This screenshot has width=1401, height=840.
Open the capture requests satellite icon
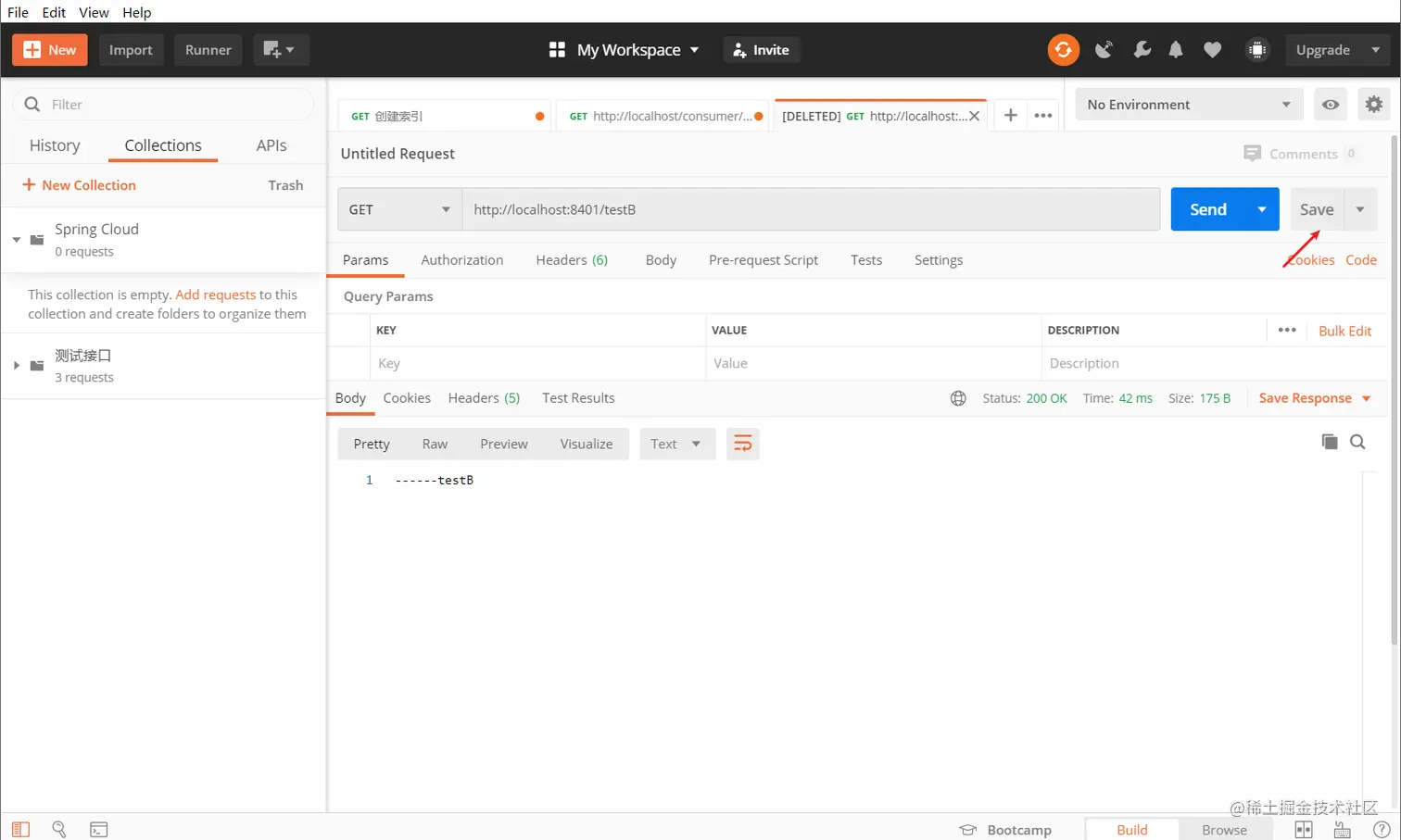[1104, 50]
